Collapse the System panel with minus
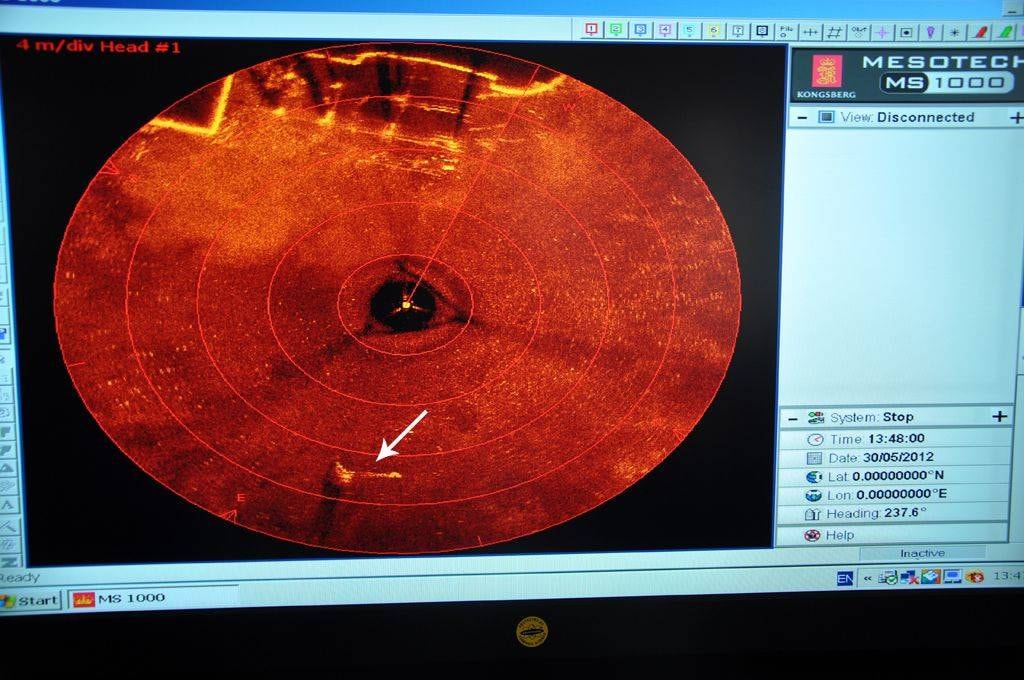The height and width of the screenshot is (680, 1024). click(x=792, y=418)
